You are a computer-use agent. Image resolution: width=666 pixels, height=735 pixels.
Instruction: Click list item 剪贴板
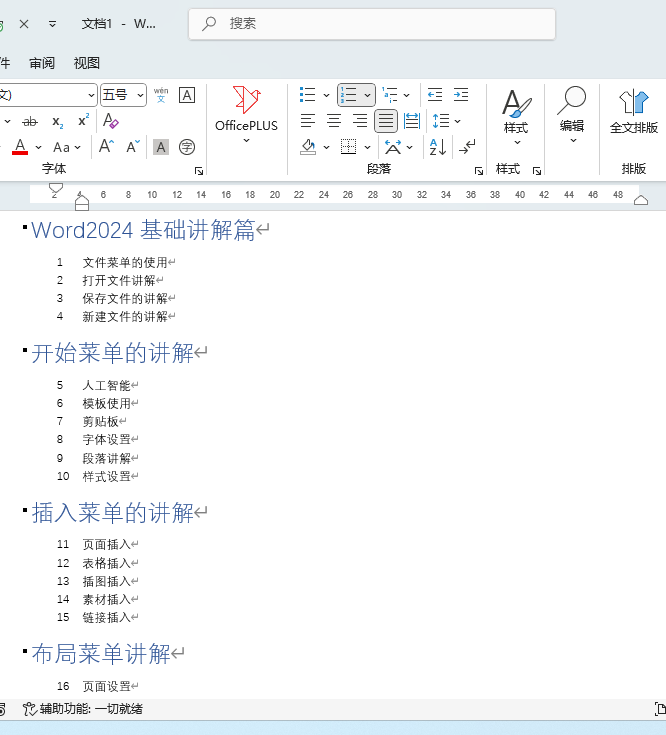pos(100,421)
